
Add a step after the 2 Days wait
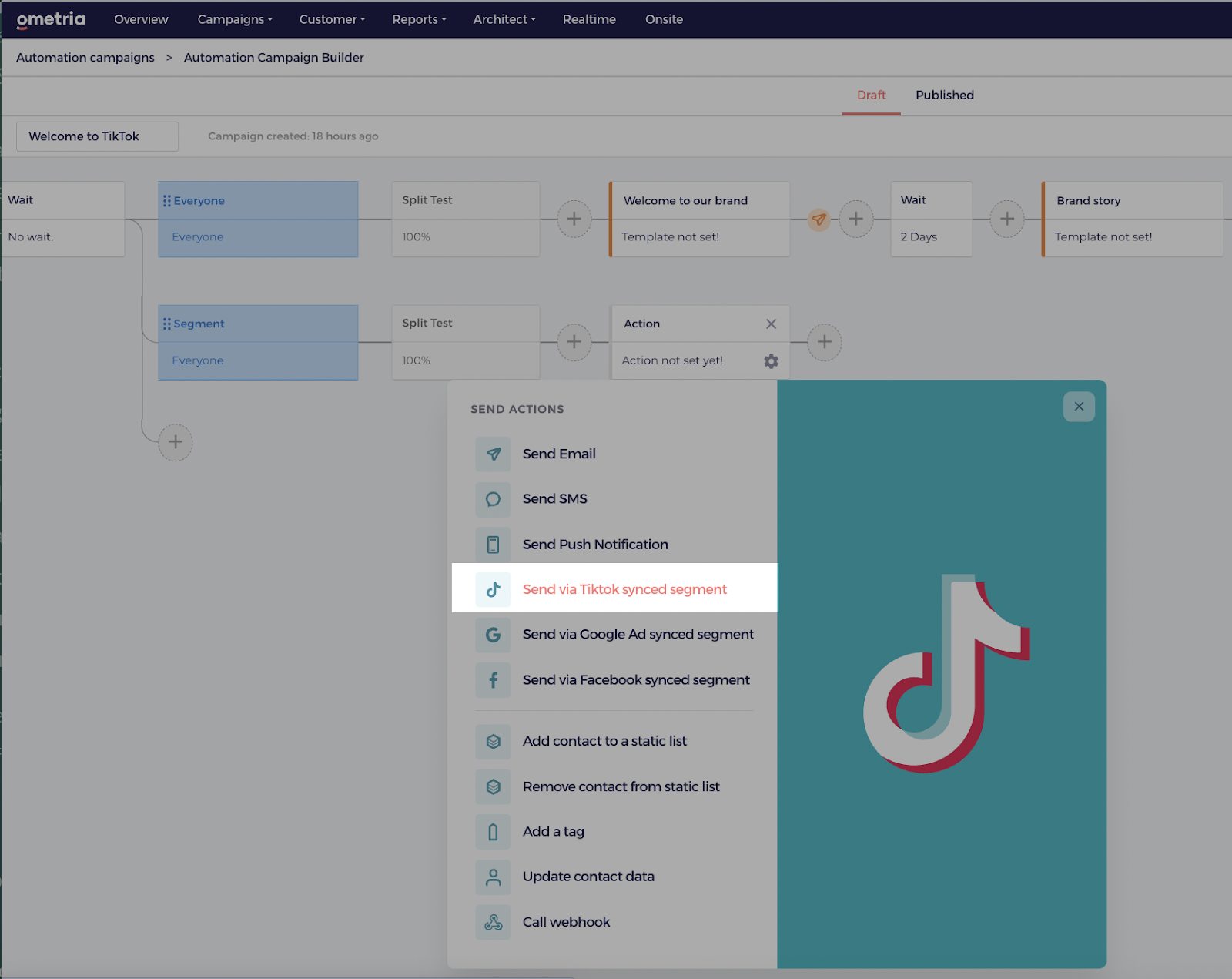coord(1006,219)
